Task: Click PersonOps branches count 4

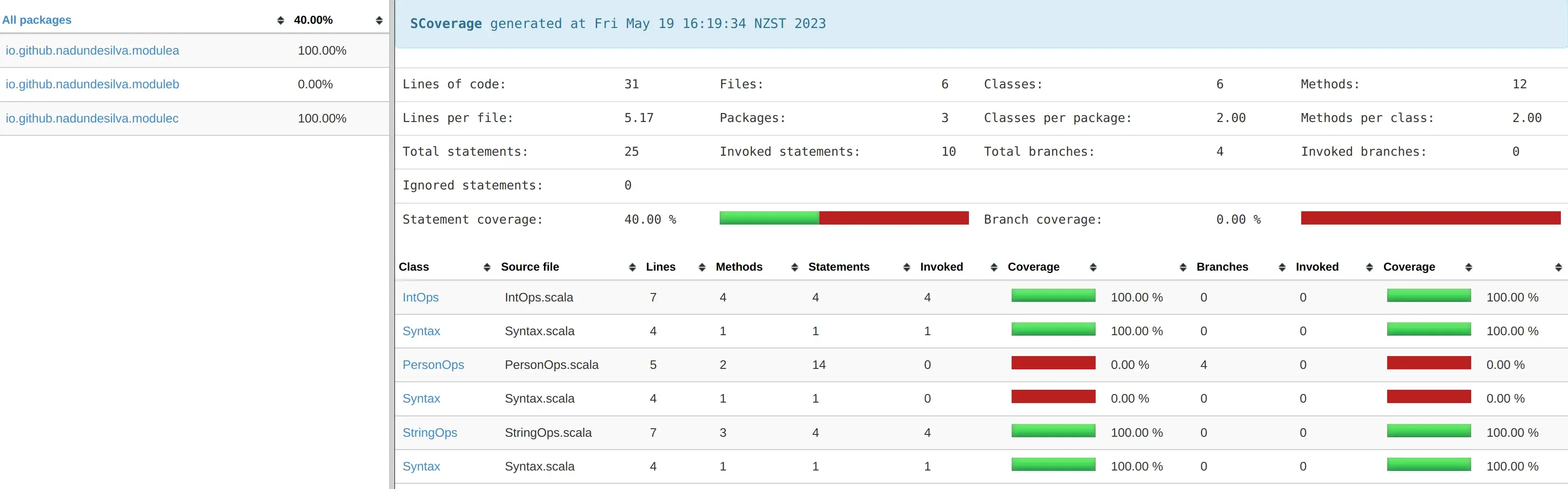Action: point(1203,365)
